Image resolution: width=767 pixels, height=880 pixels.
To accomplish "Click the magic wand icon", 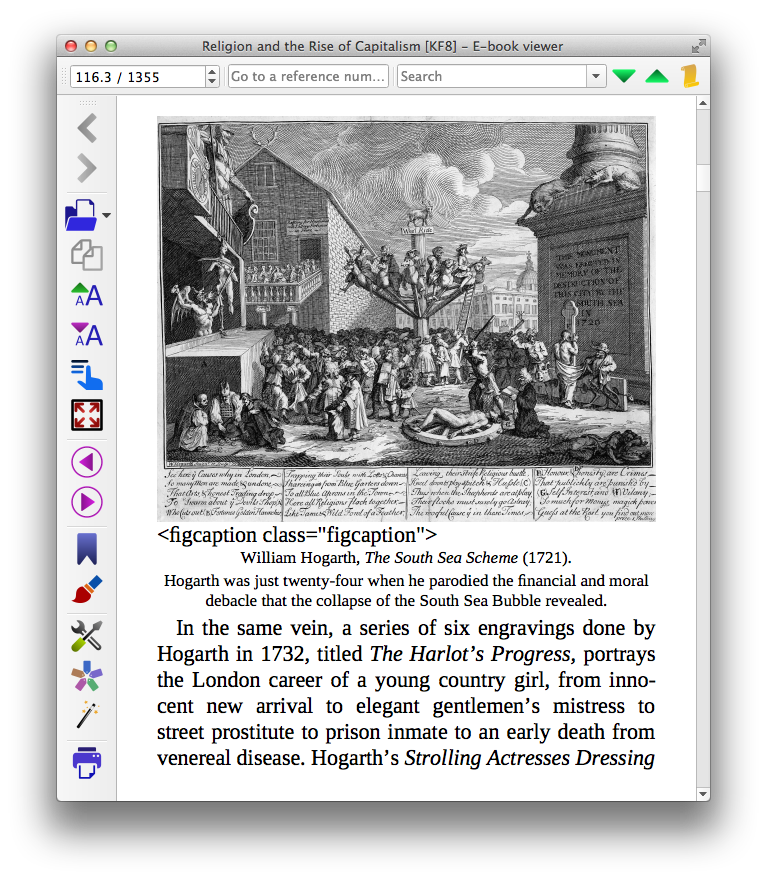I will pyautogui.click(x=87, y=715).
